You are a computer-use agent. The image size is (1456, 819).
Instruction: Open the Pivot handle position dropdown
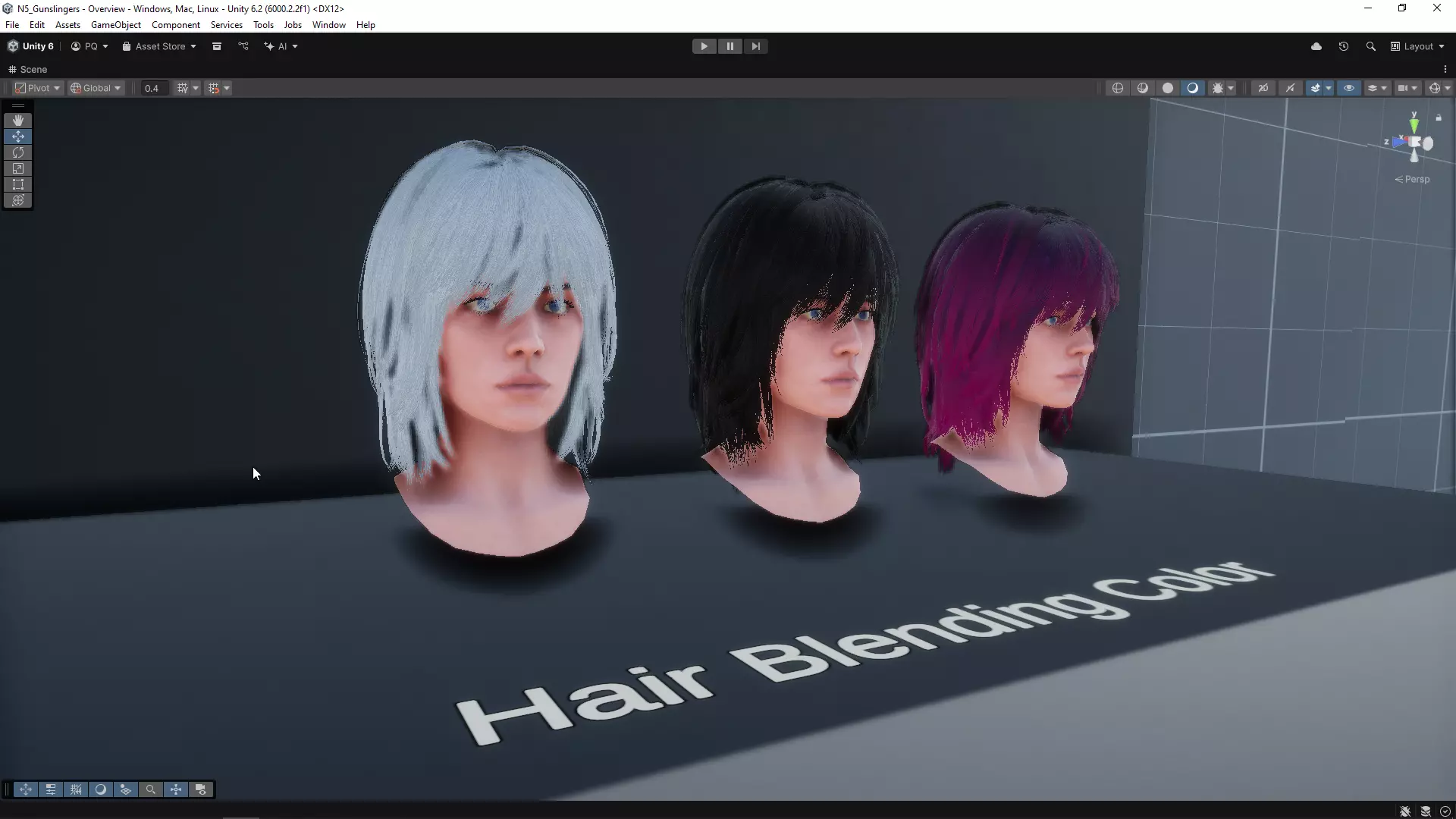(x=37, y=88)
